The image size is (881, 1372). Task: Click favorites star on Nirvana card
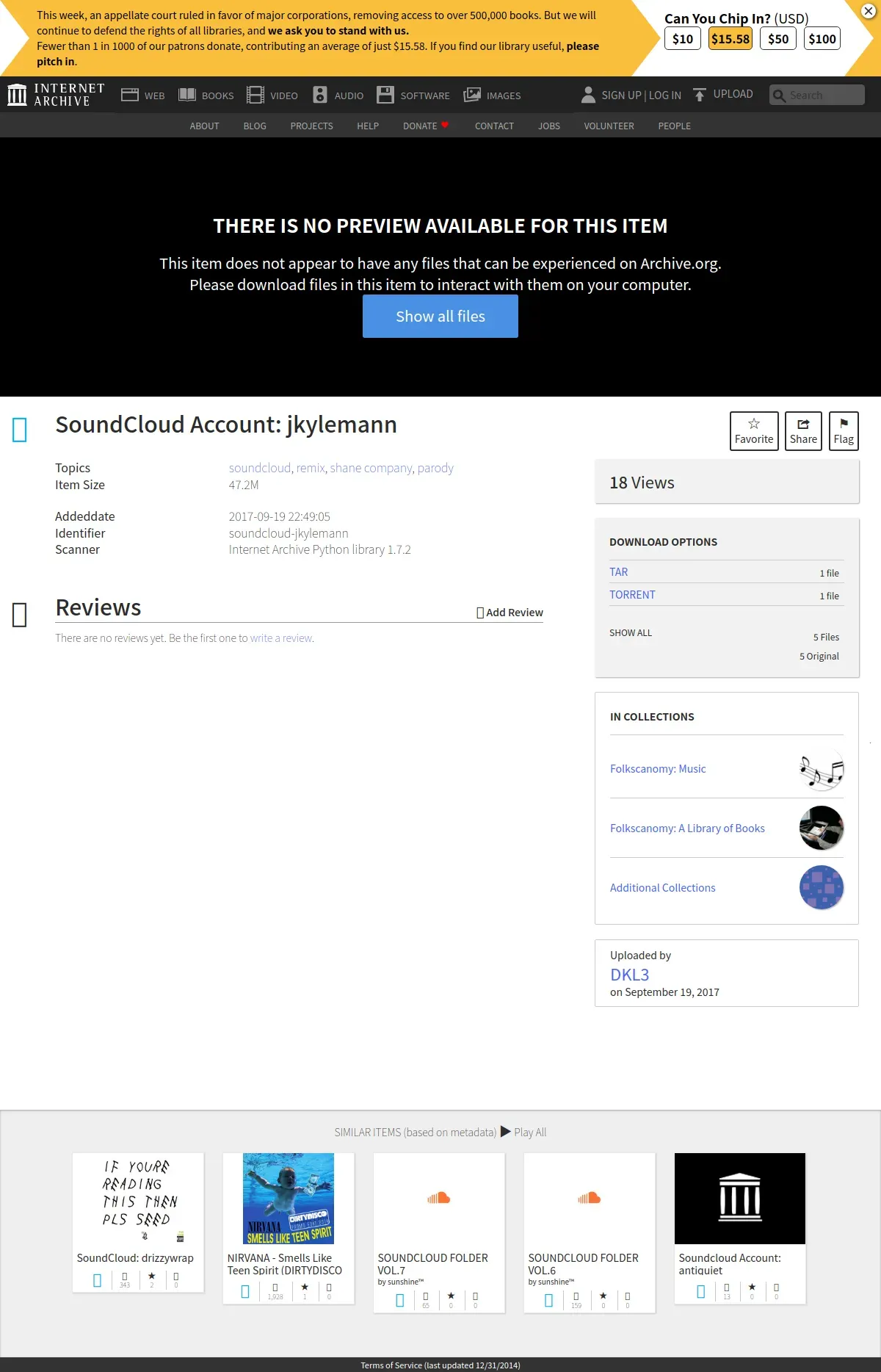pos(305,1288)
